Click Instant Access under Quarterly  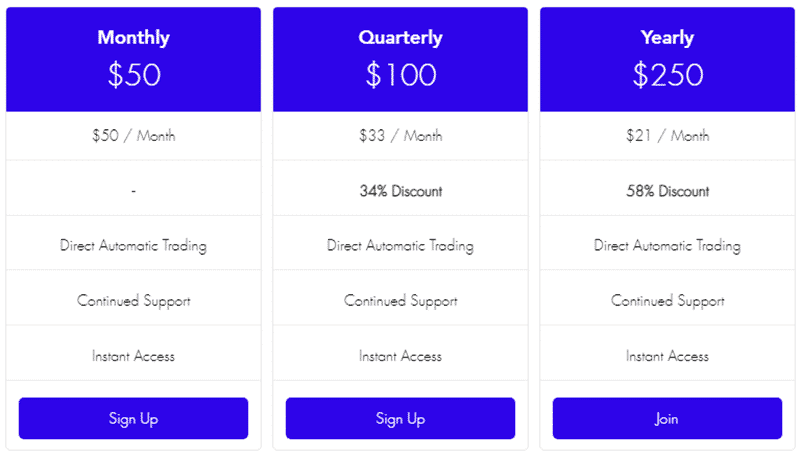point(401,356)
